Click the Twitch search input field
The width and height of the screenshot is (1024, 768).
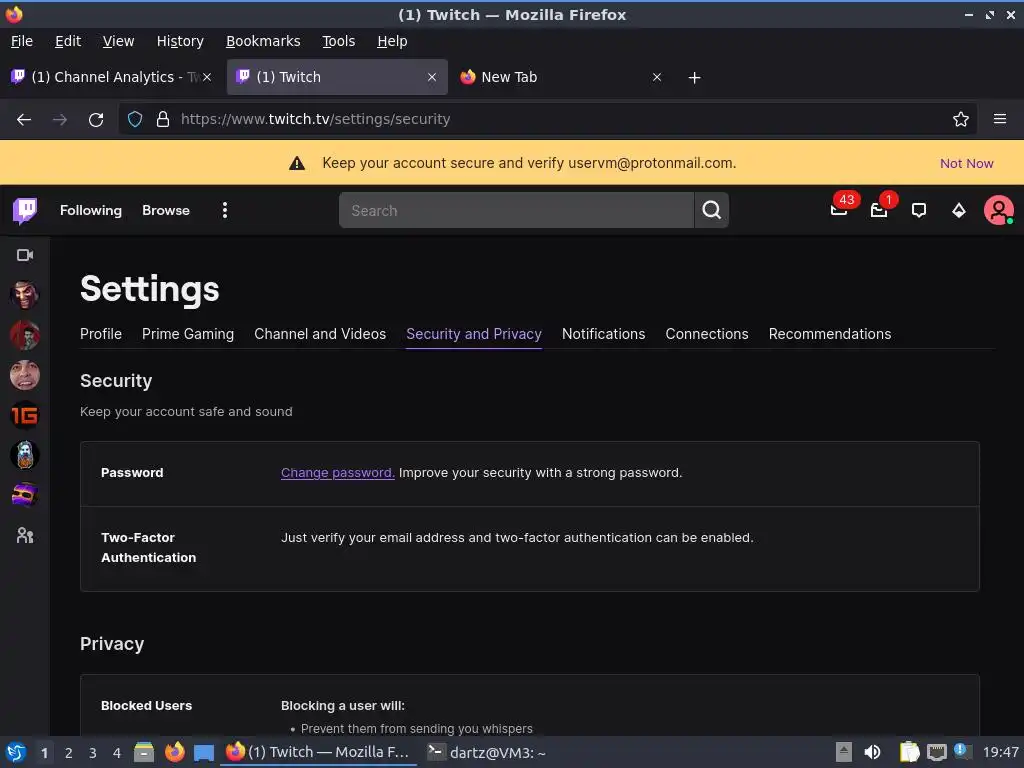(x=516, y=210)
